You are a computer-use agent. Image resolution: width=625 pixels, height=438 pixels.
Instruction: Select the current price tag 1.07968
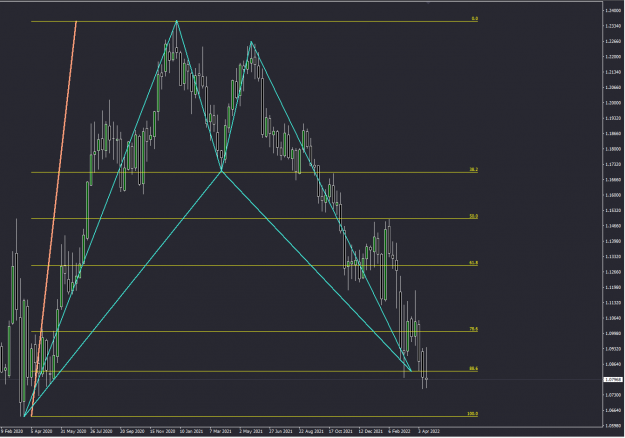pos(613,379)
